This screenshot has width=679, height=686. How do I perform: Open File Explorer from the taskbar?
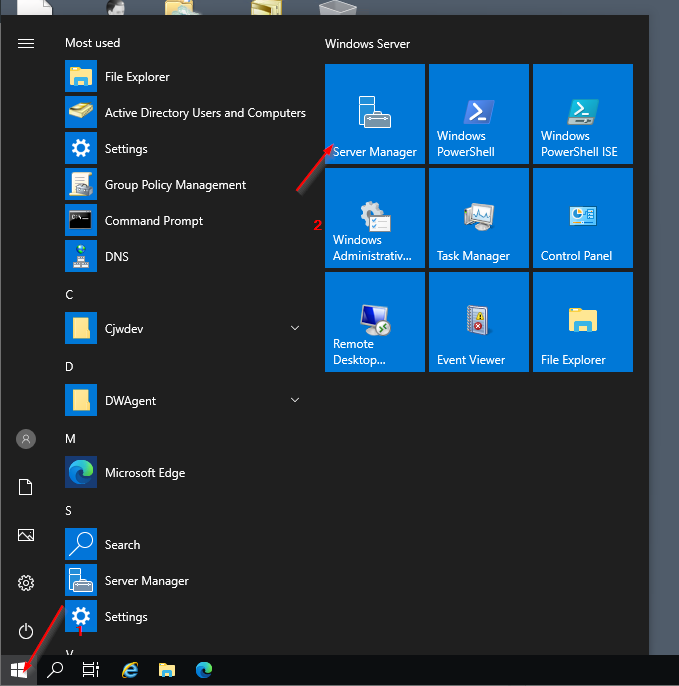167,670
